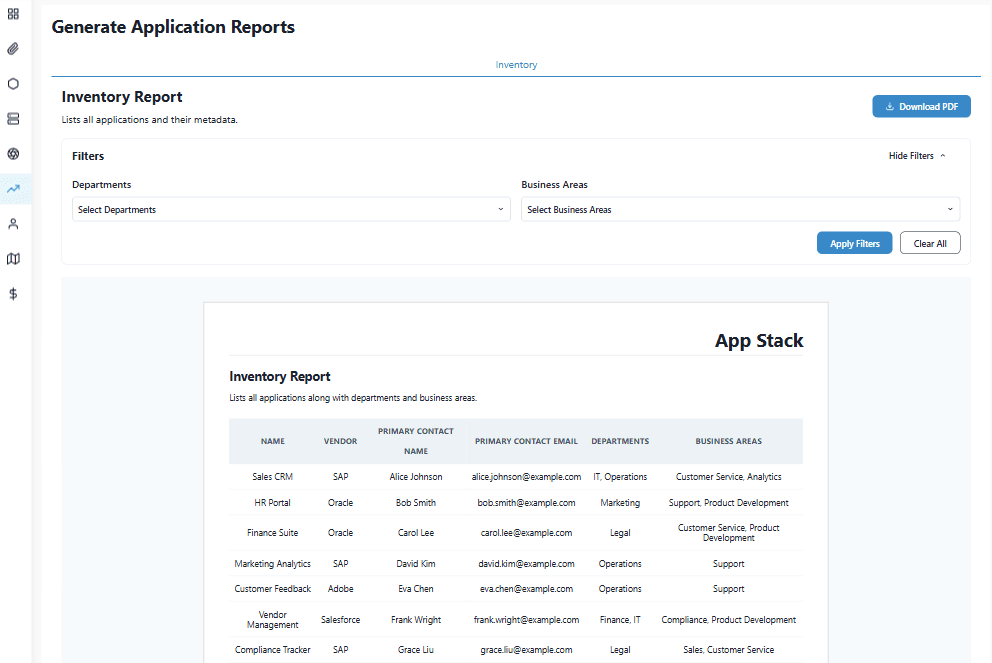Click grace.liu@example.com email cell
This screenshot has width=992, height=663.
526,650
